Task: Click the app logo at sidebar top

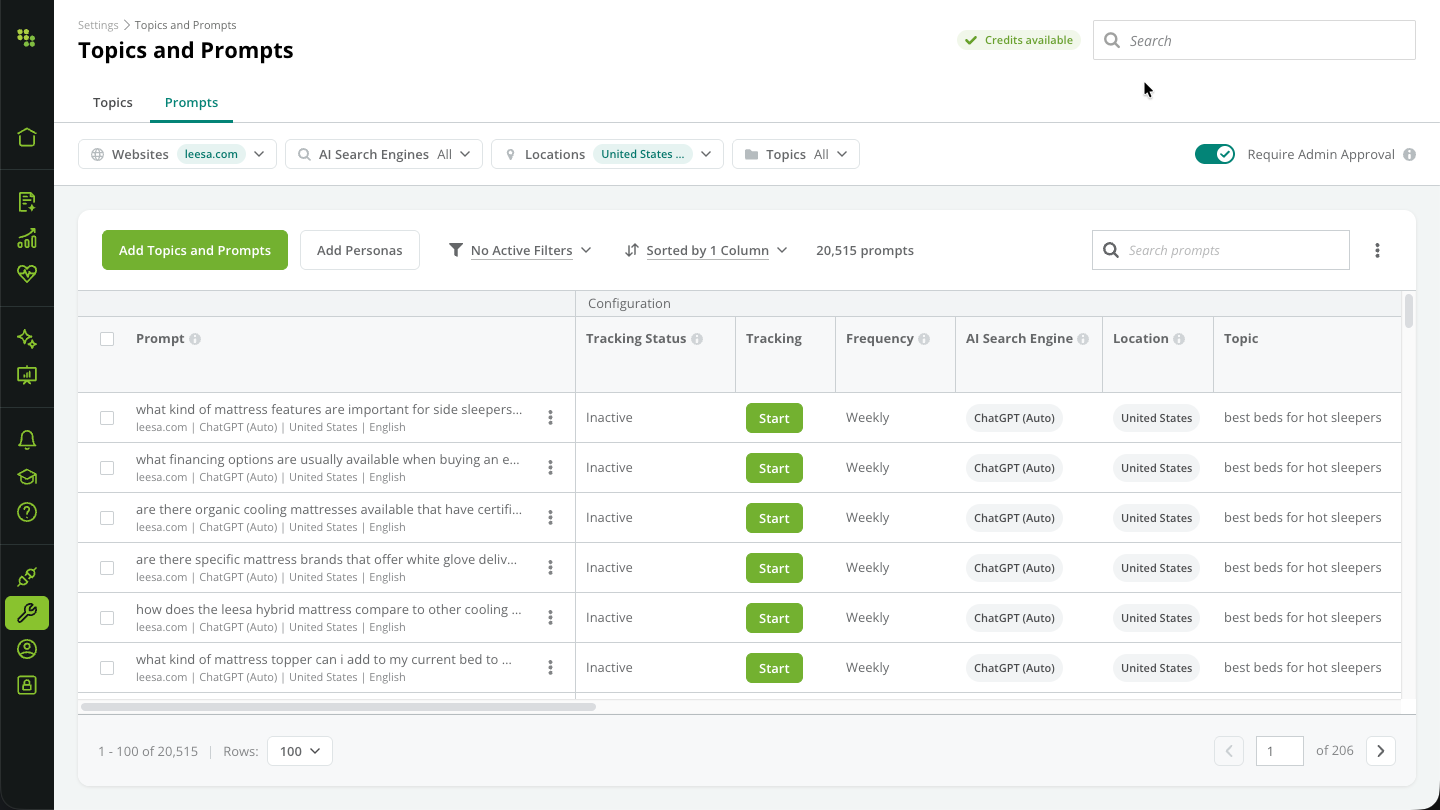Action: click(x=27, y=39)
